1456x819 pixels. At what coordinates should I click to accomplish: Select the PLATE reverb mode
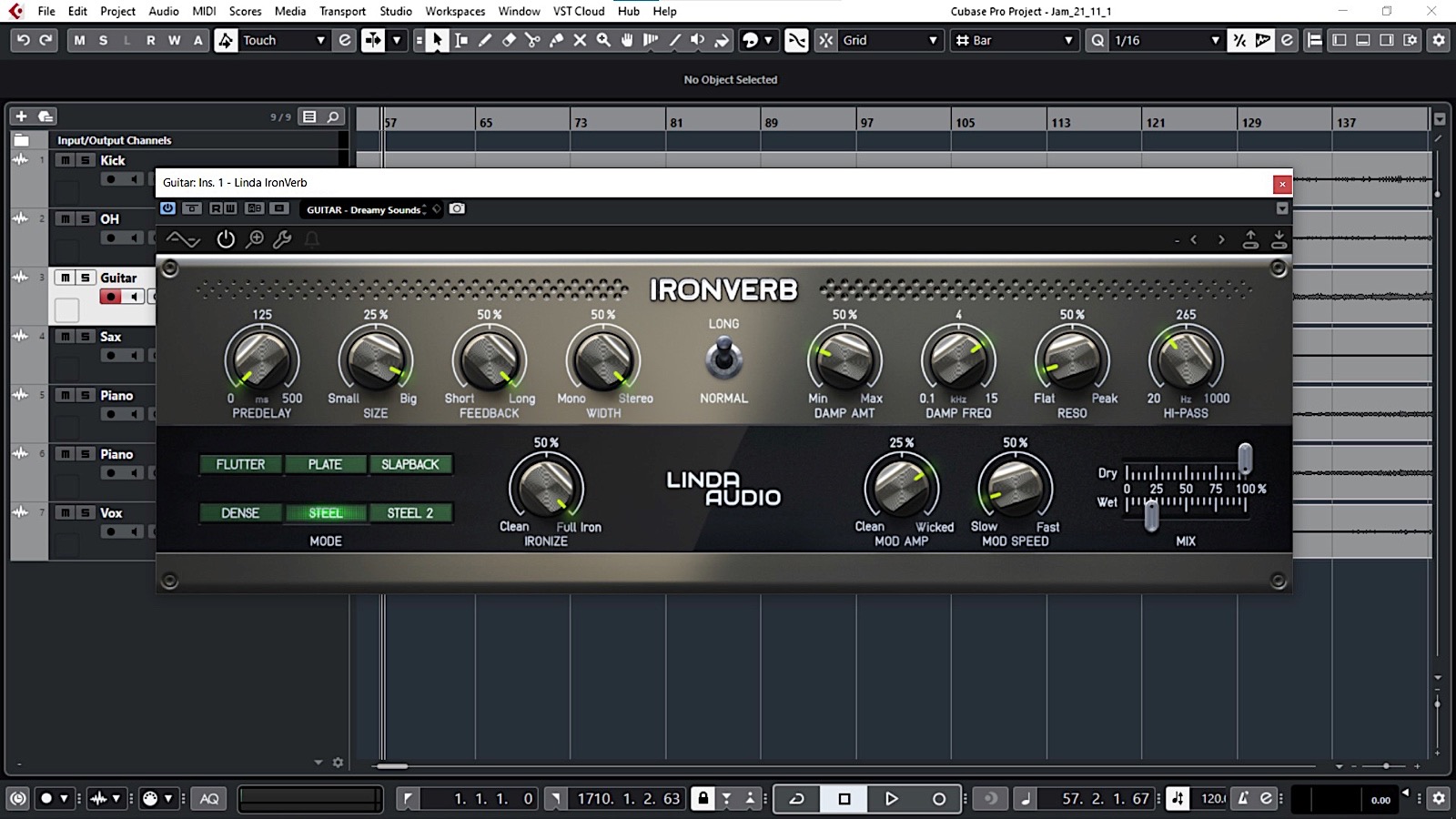click(325, 464)
